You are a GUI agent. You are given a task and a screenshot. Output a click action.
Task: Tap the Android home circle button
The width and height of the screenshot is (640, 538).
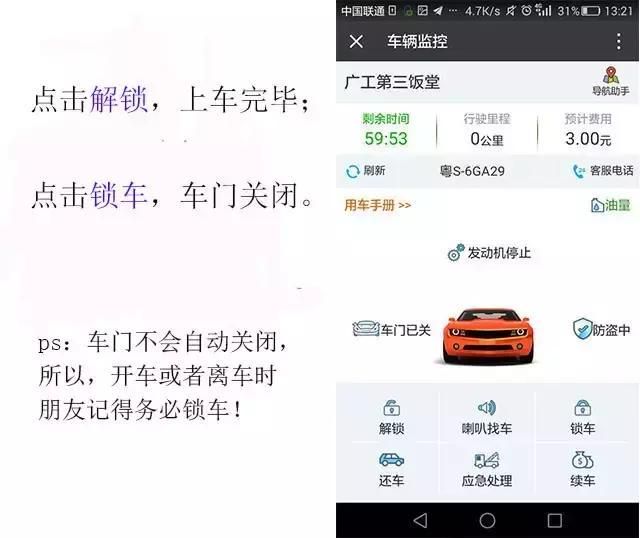(487, 520)
